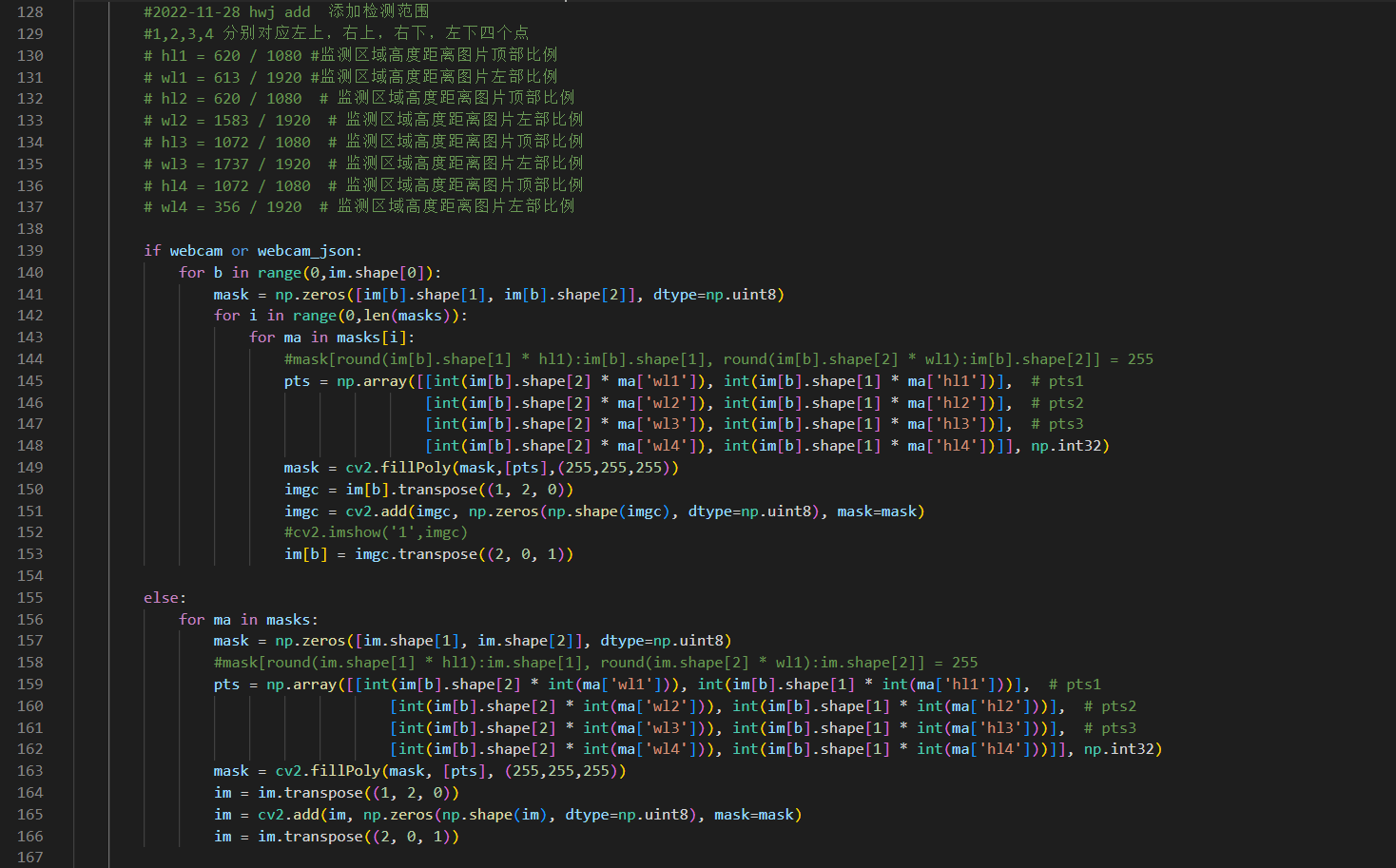Click line number 128 in the gutter

click(30, 11)
